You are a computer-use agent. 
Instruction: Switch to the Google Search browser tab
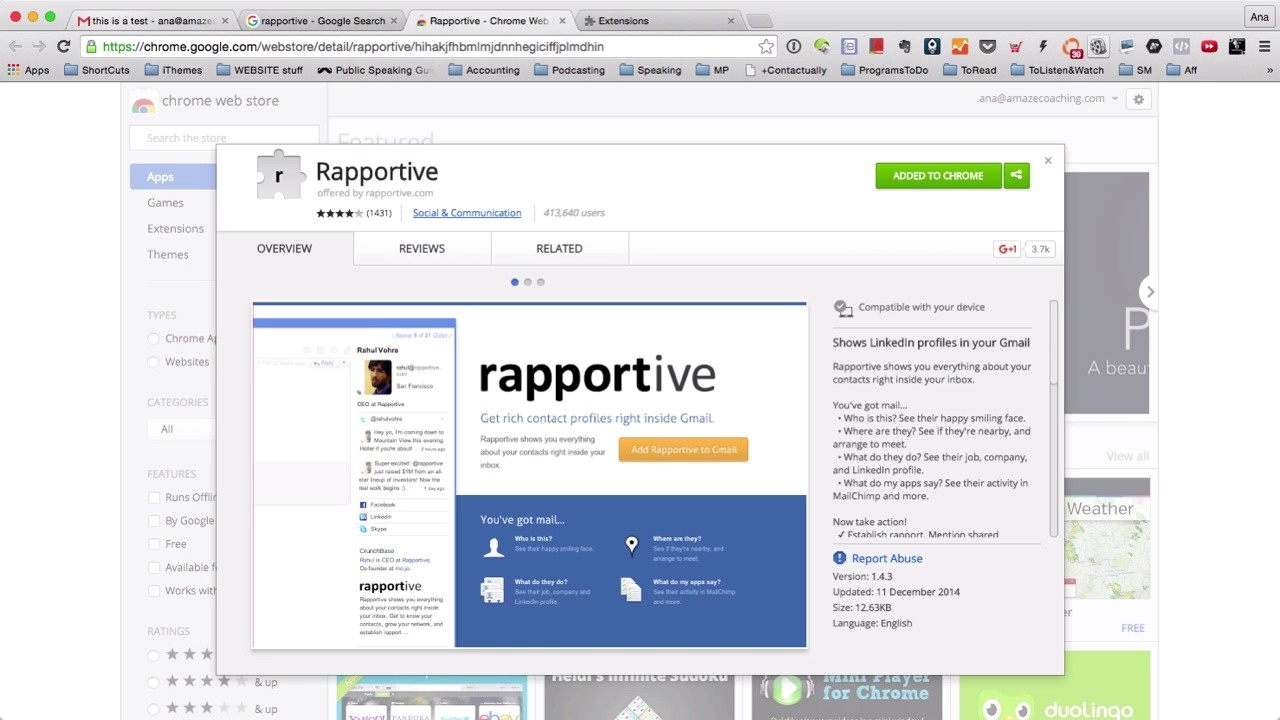(x=320, y=20)
